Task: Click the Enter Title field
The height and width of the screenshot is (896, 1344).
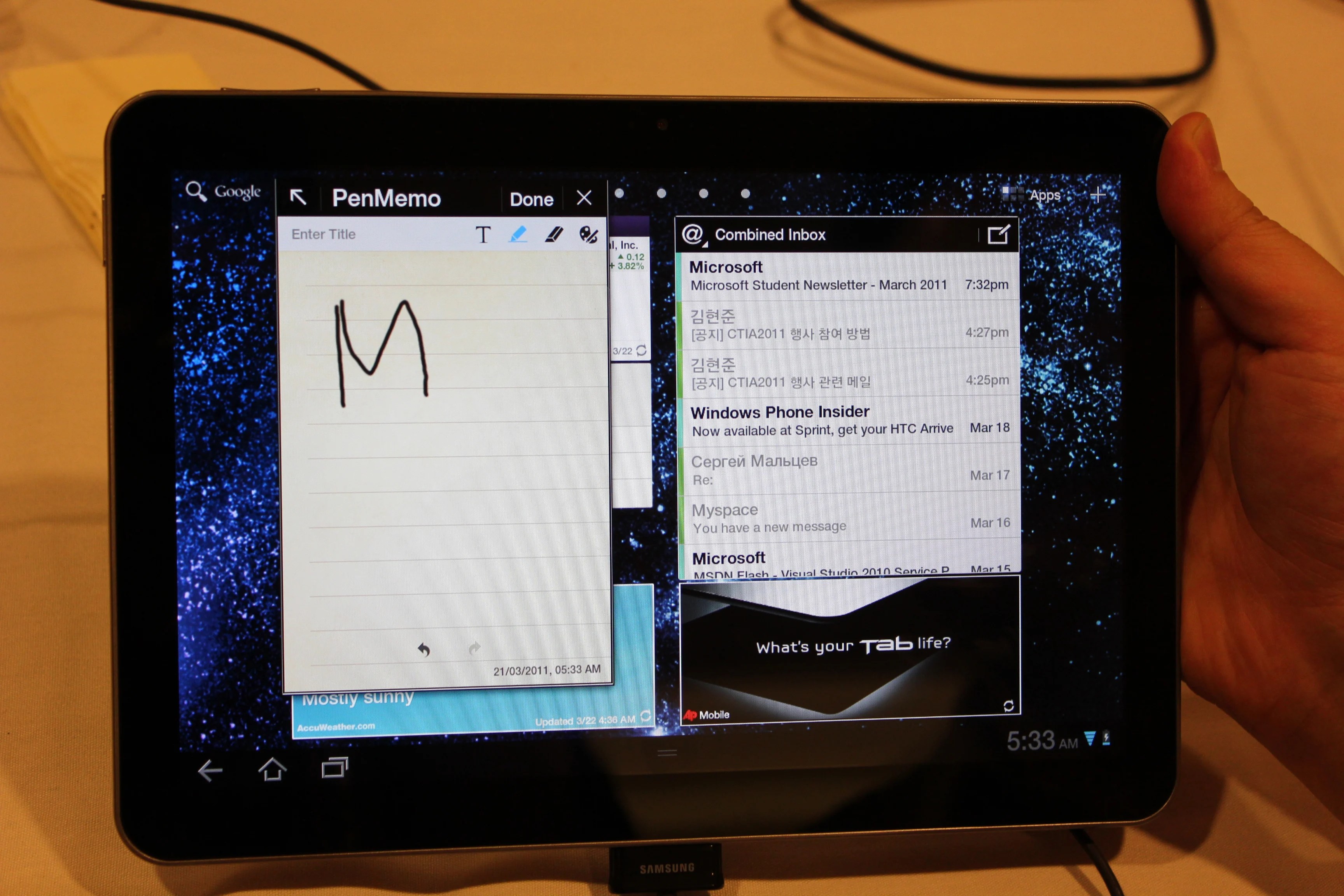Action: [x=371, y=234]
